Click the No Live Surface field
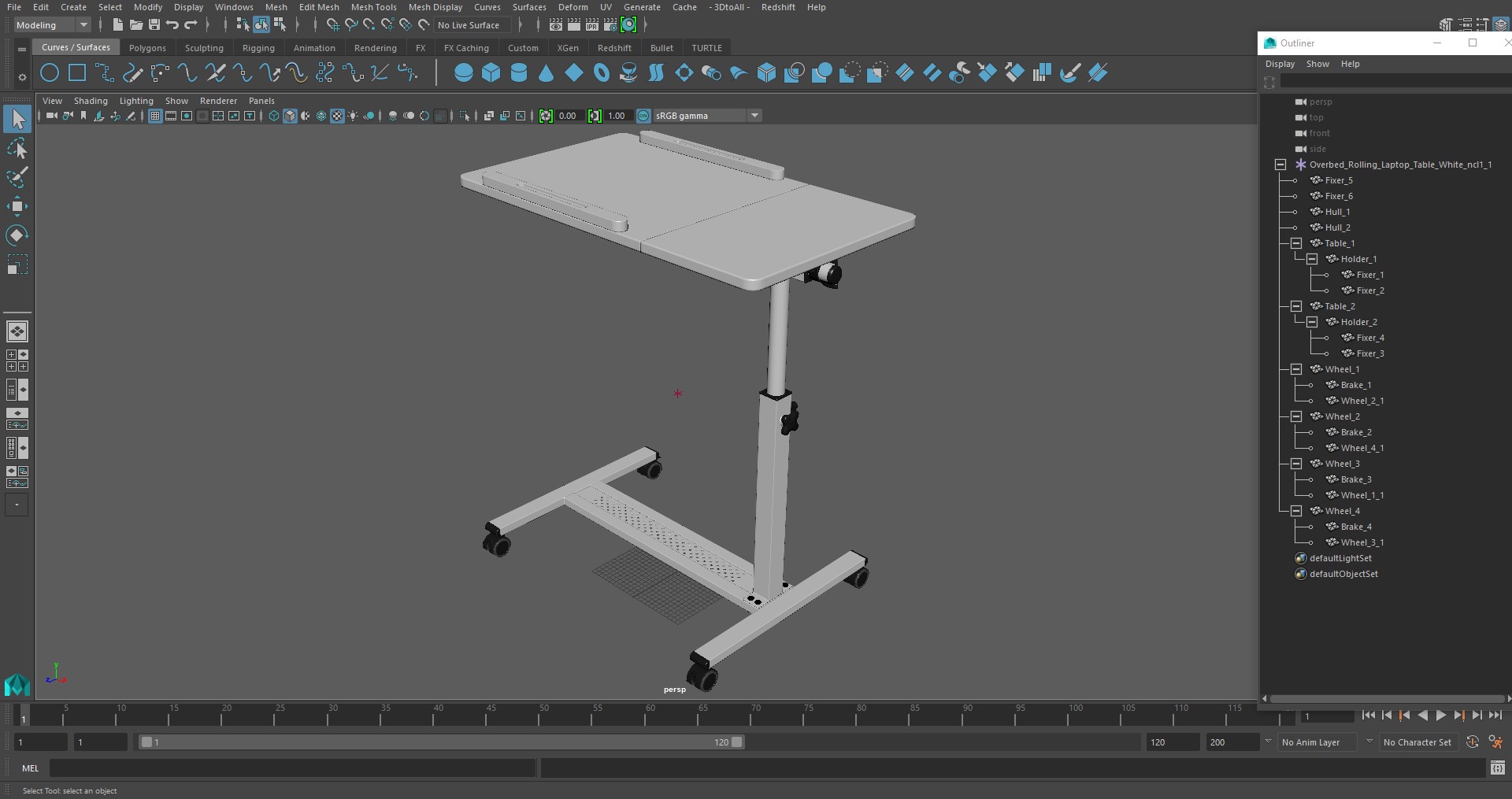The height and width of the screenshot is (799, 1512). 472,25
